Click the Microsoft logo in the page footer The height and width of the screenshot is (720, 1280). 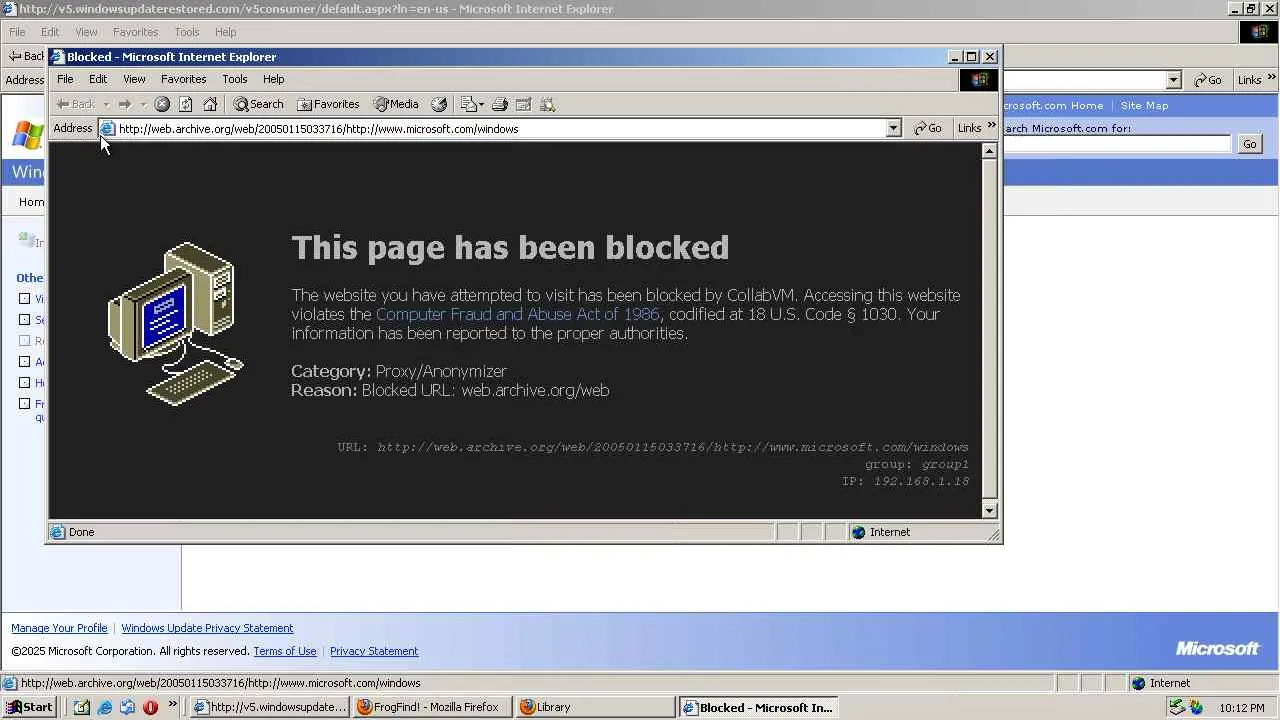(x=1217, y=648)
